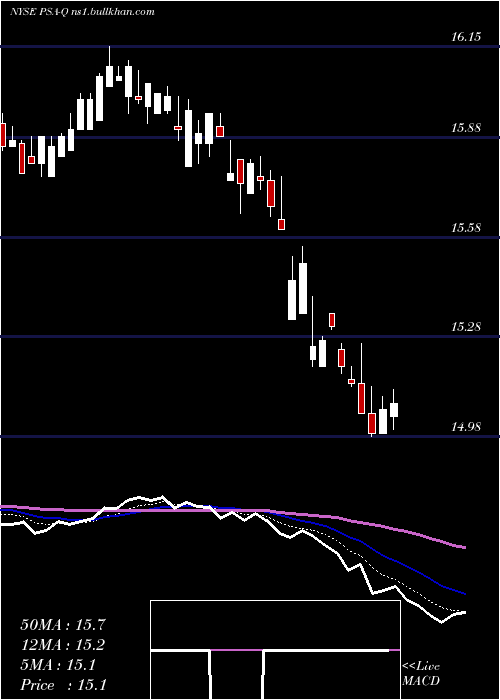The height and width of the screenshot is (700, 500).
Task: Click the <<Live MACD label
Action: (x=421, y=674)
